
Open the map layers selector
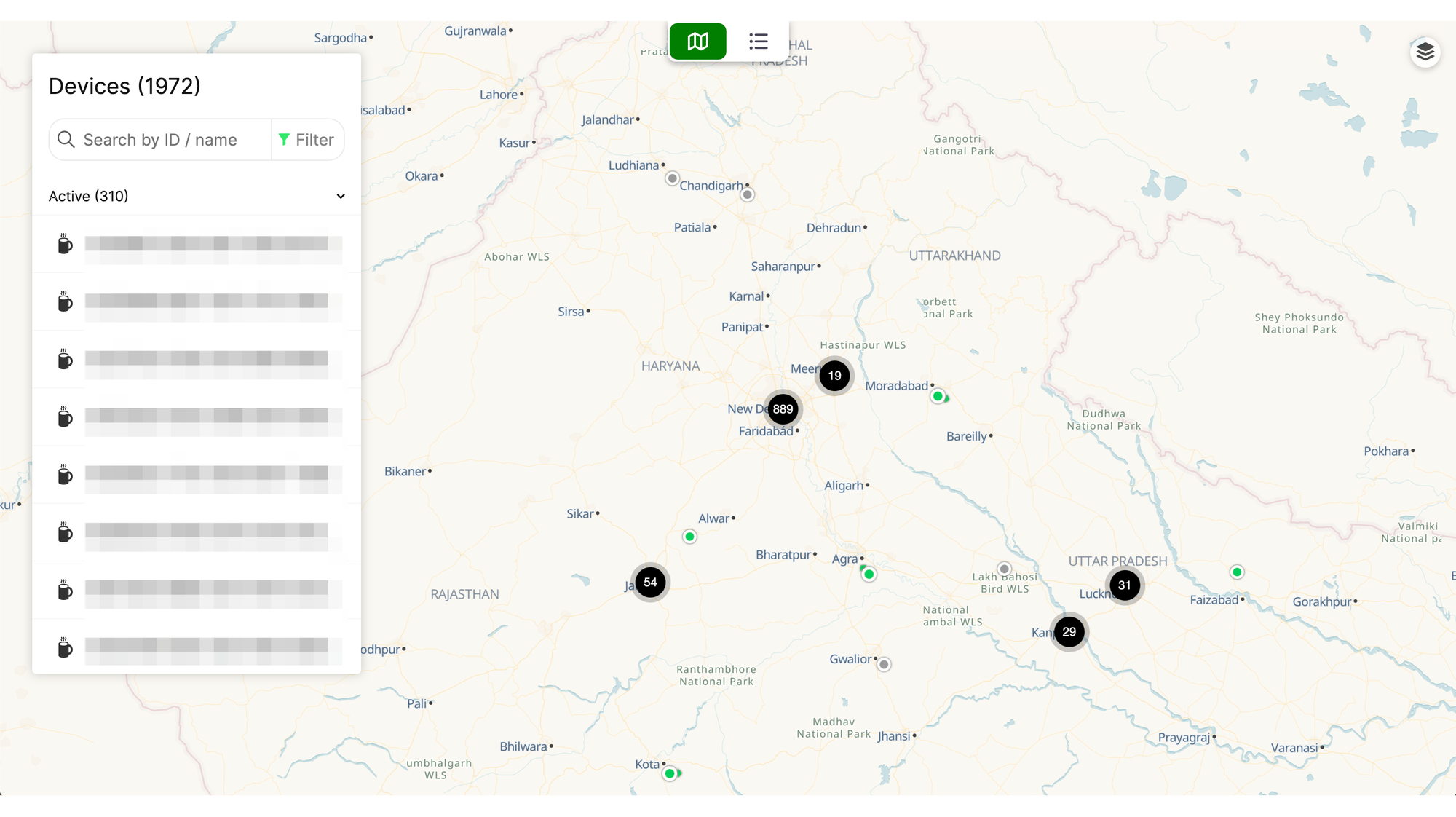(x=1425, y=52)
